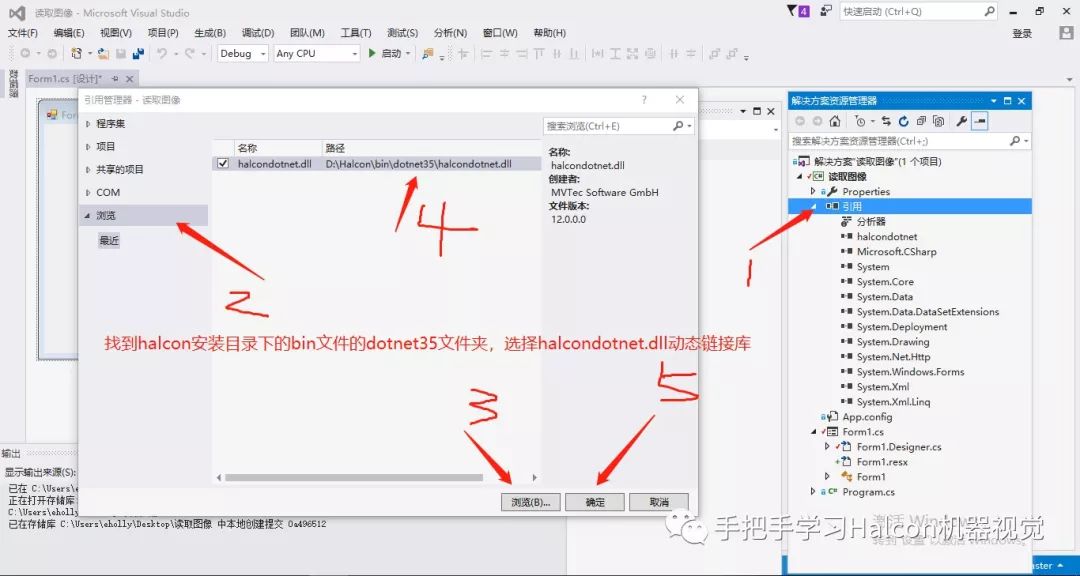Click the Home icon in Solution Explorer toolbar
This screenshot has height=576, width=1080.
coord(835,121)
